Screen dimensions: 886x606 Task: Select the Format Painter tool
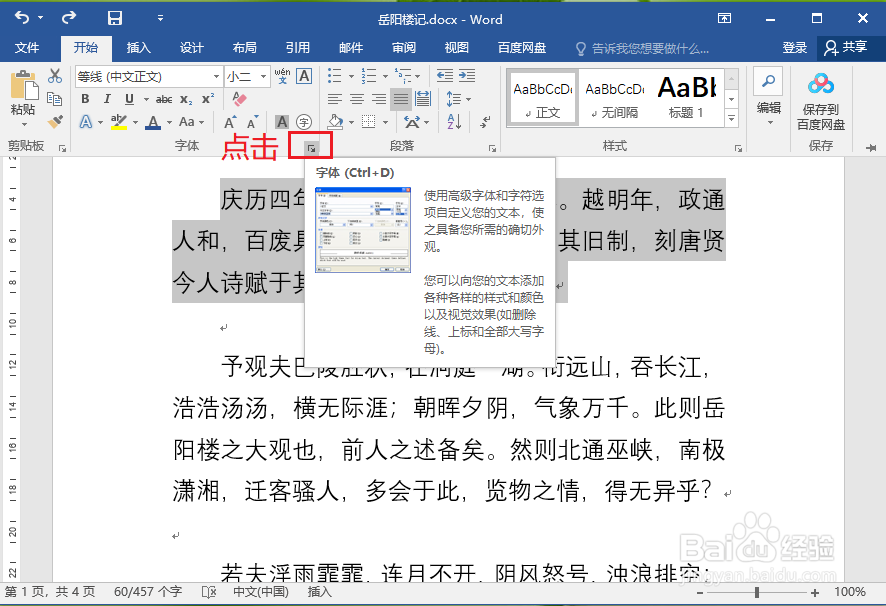tap(55, 121)
